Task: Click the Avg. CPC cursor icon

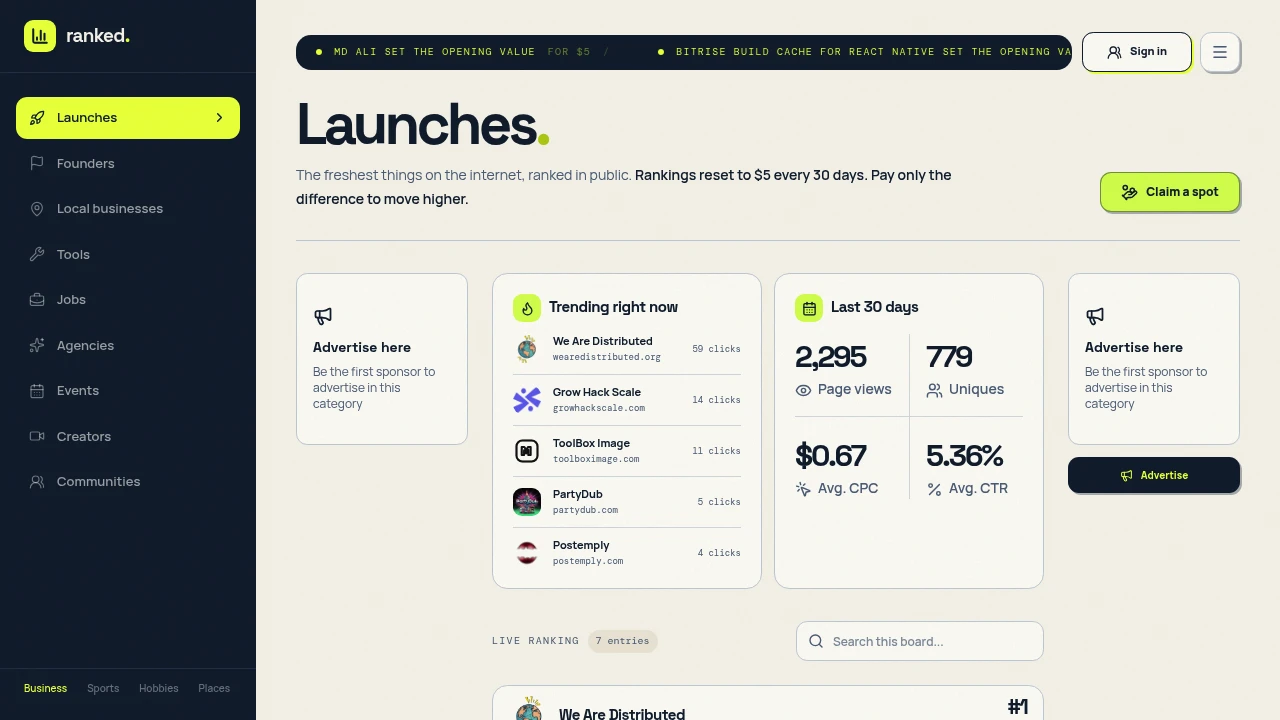Action: 803,489
